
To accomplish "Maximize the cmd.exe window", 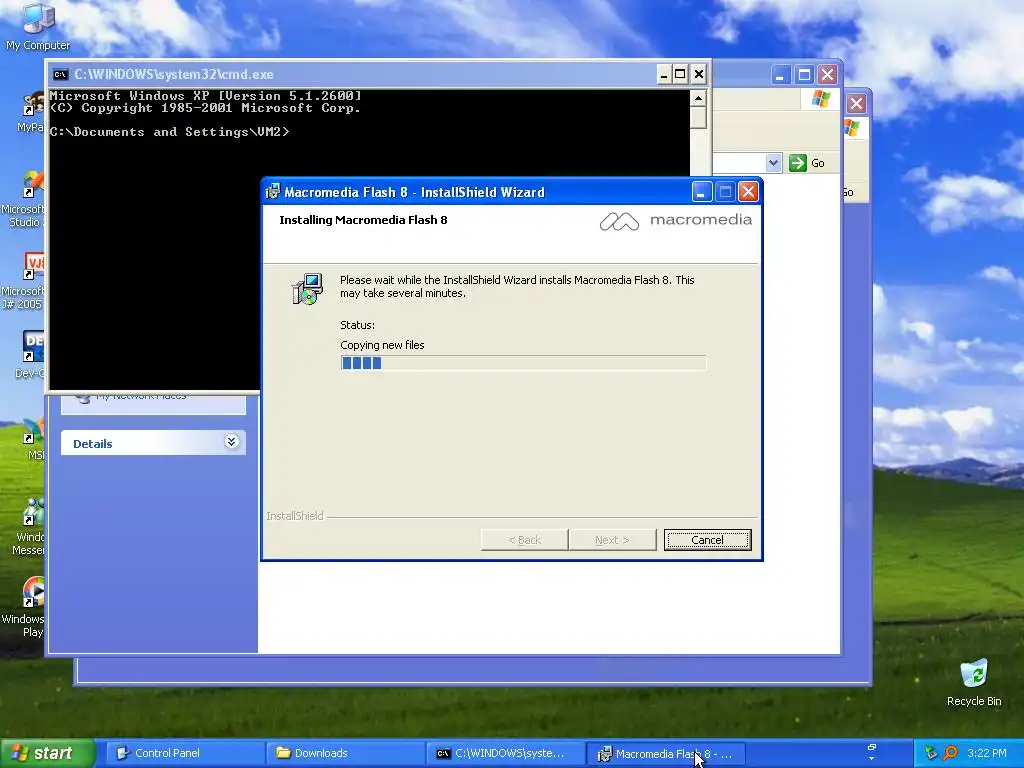I will tap(680, 74).
